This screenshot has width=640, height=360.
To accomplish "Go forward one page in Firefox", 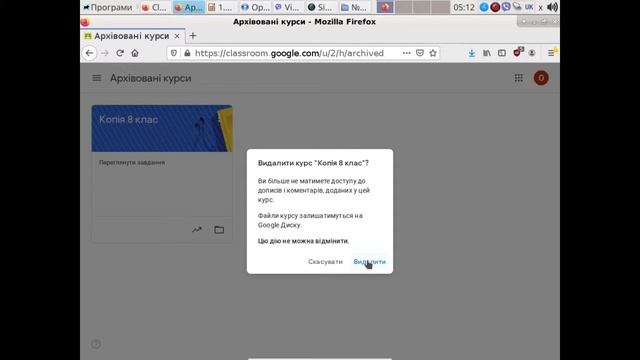I will (x=105, y=53).
